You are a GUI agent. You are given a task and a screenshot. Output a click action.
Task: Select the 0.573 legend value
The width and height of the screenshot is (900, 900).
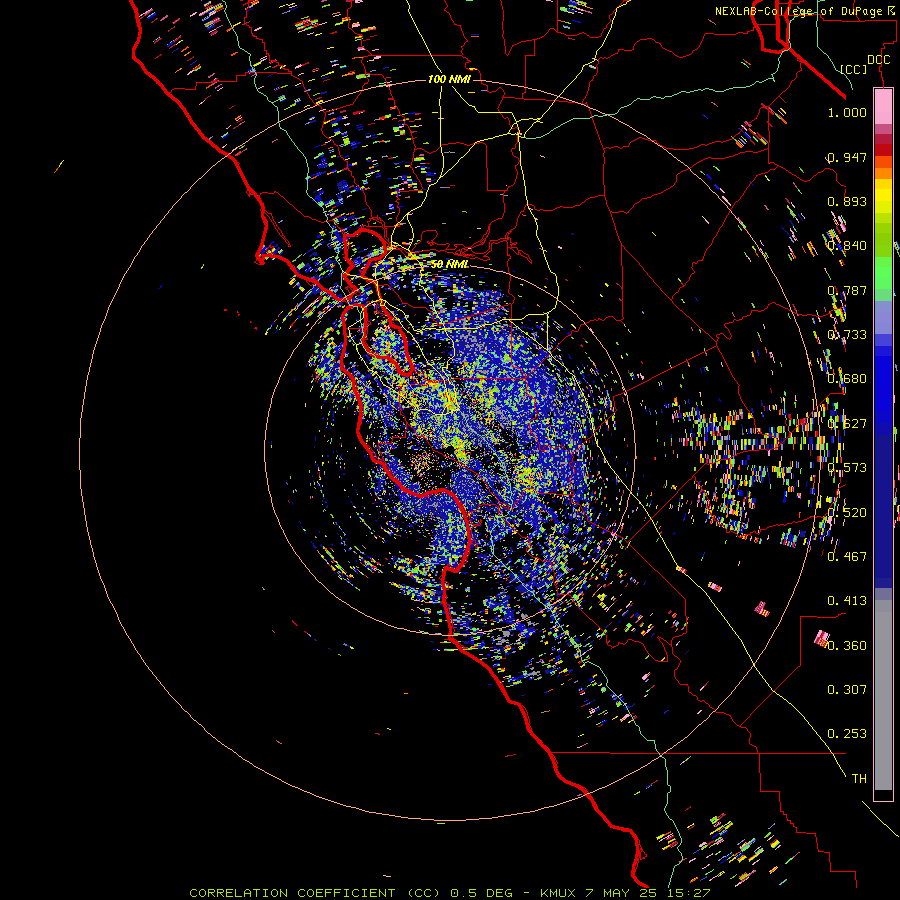click(847, 468)
